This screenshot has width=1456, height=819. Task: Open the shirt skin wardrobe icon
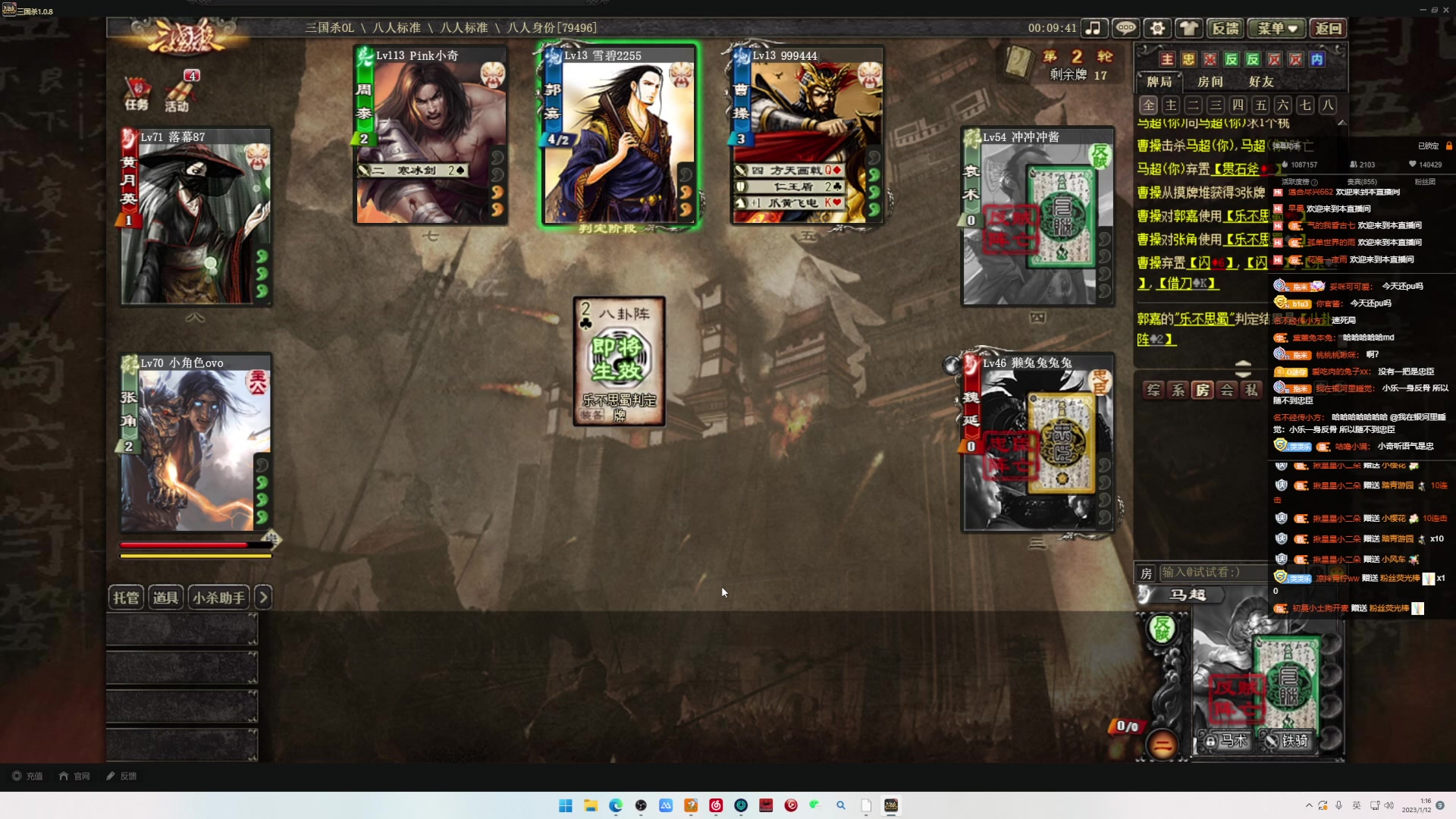[x=1188, y=28]
